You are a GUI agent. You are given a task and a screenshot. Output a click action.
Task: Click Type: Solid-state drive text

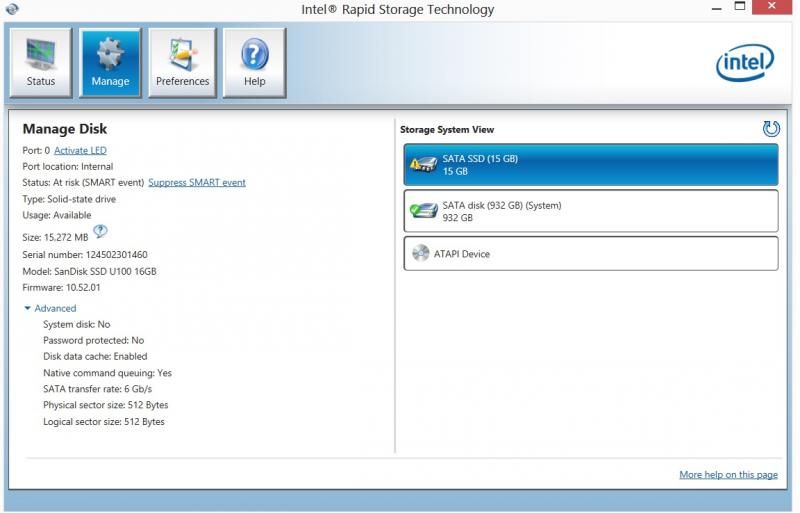(x=69, y=199)
